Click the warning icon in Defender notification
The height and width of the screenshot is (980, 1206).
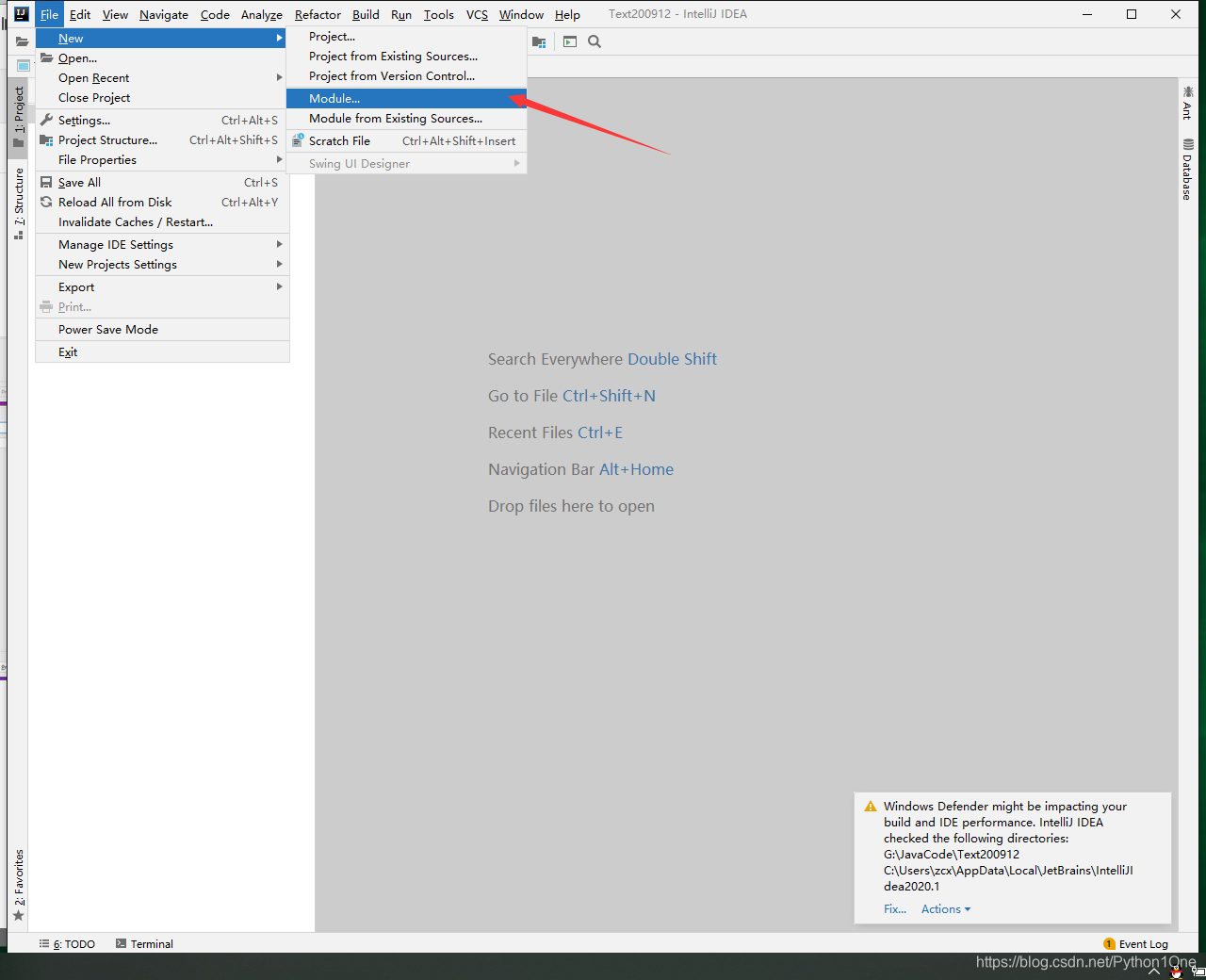871,807
